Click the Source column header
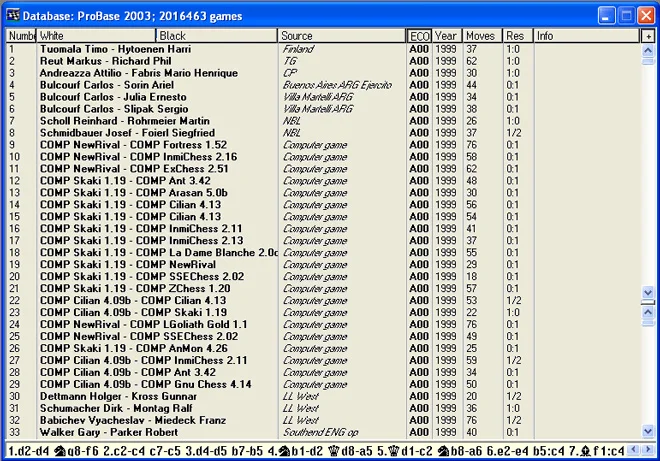The image size is (660, 461). (340, 36)
